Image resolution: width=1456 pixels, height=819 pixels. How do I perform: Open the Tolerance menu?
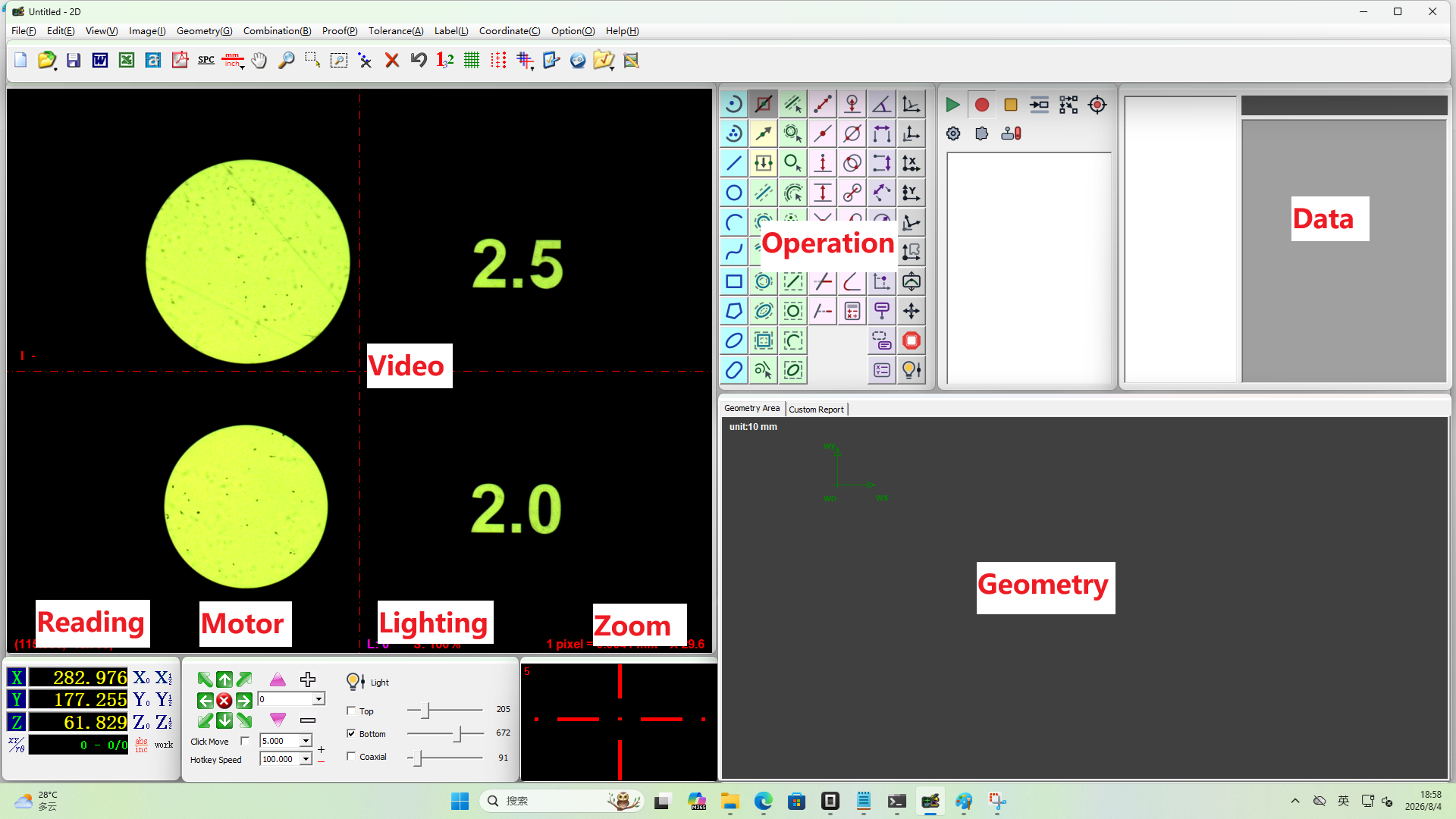tap(396, 31)
